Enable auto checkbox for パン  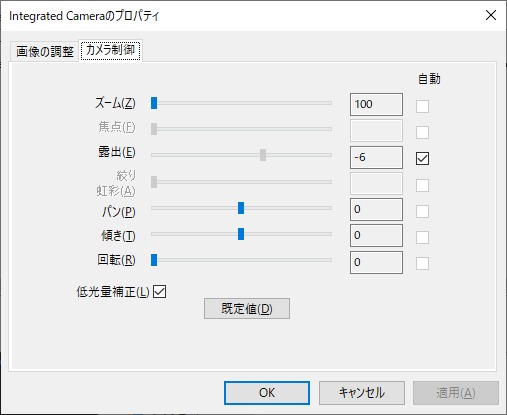pyautogui.click(x=422, y=211)
